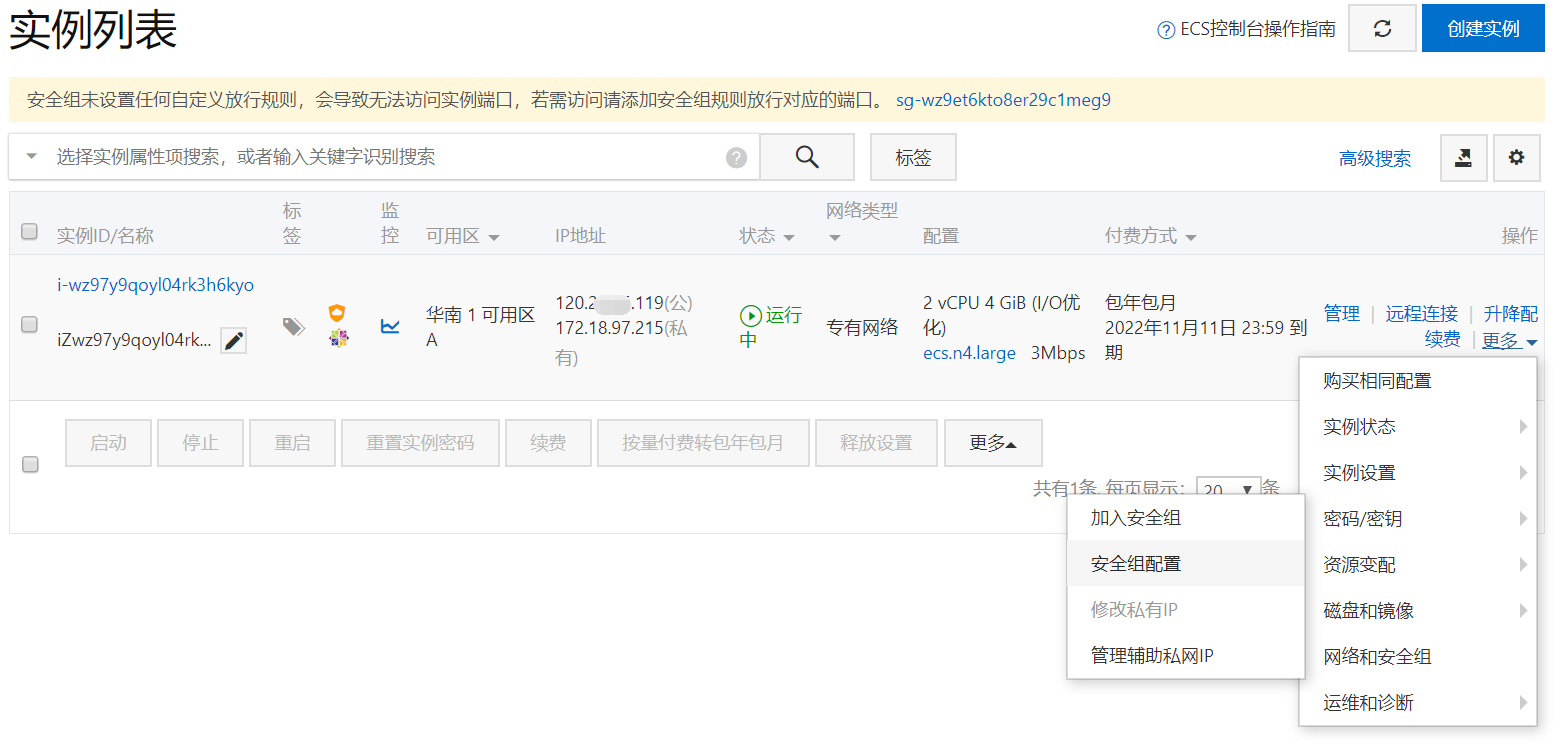Click the 启动 batch button
Image resolution: width=1561 pixels, height=749 pixels.
(109, 443)
